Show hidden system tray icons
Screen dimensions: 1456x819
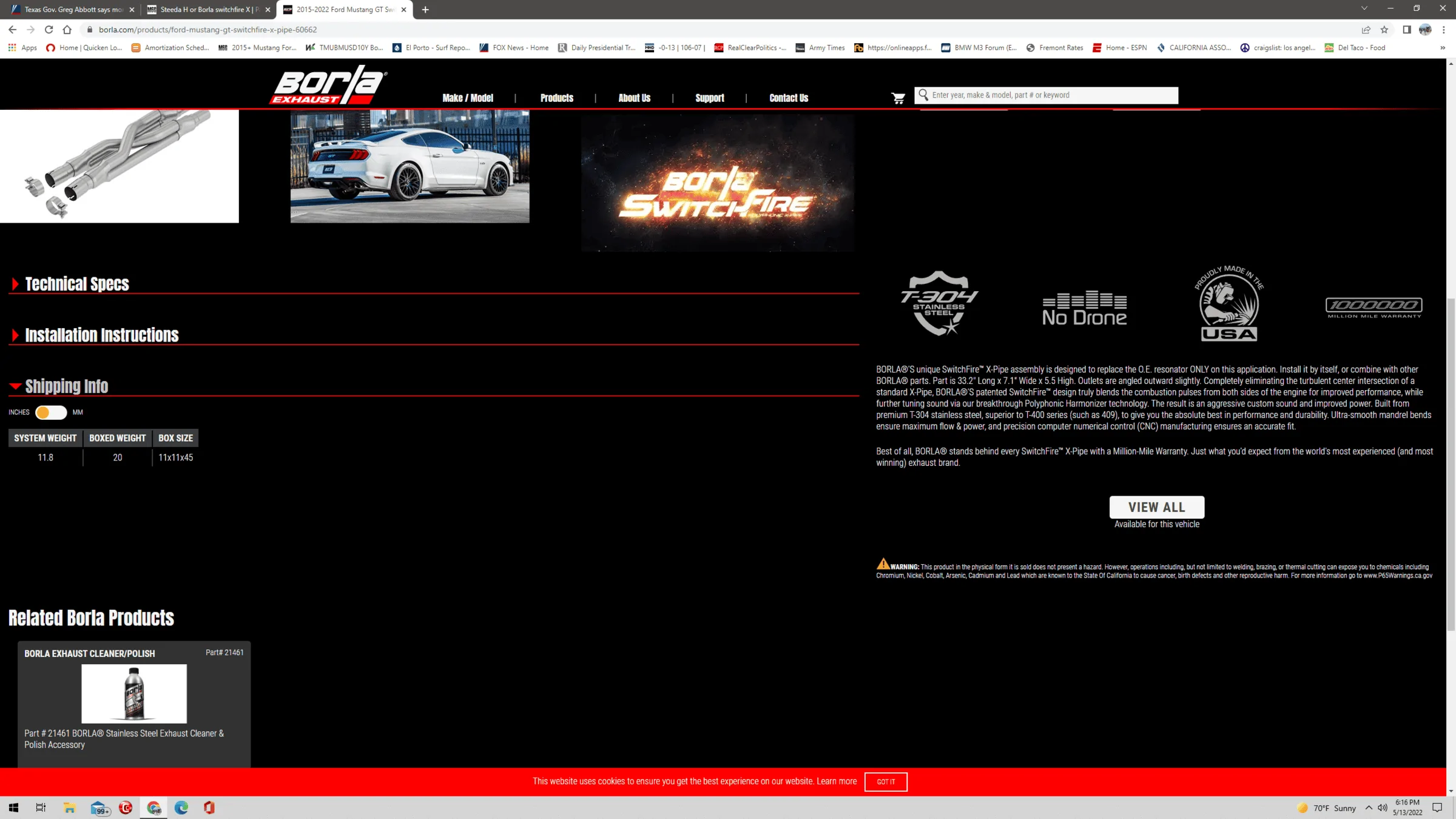[x=1369, y=807]
